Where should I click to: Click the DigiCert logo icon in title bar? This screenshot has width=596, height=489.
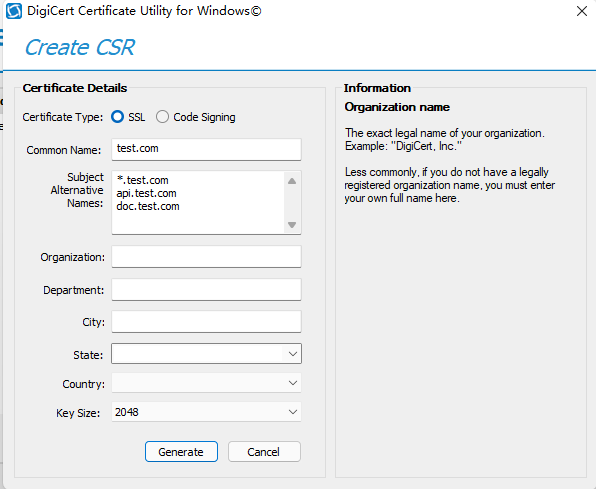tap(14, 11)
